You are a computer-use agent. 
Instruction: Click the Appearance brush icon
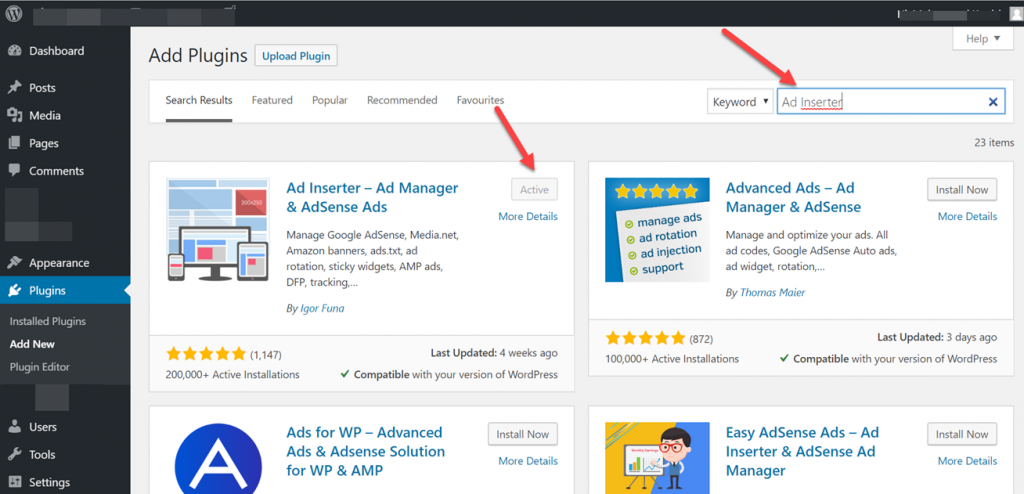click(x=14, y=263)
